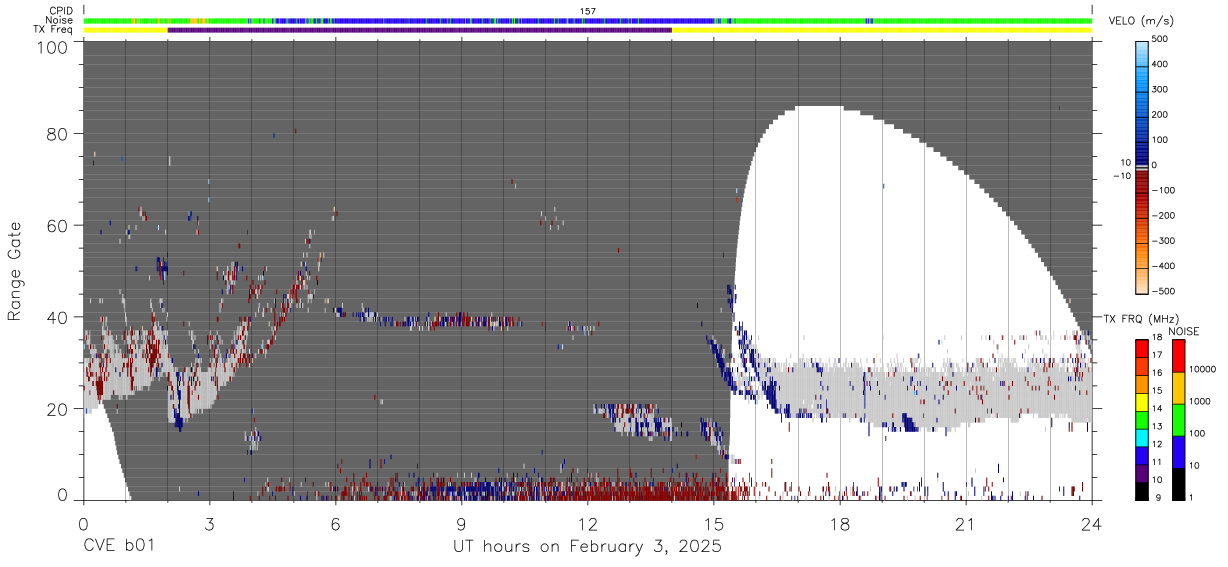The height and width of the screenshot is (567, 1228).
Task: Click the Range Gate y-axis title
Action: (15, 271)
